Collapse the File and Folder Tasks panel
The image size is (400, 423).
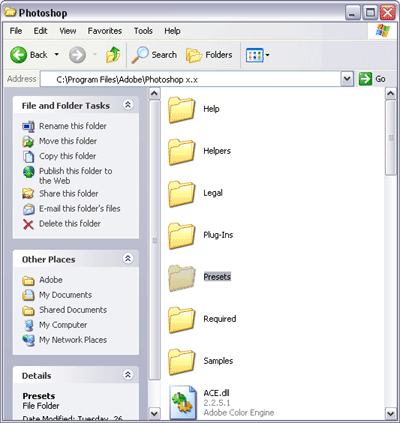[x=128, y=105]
